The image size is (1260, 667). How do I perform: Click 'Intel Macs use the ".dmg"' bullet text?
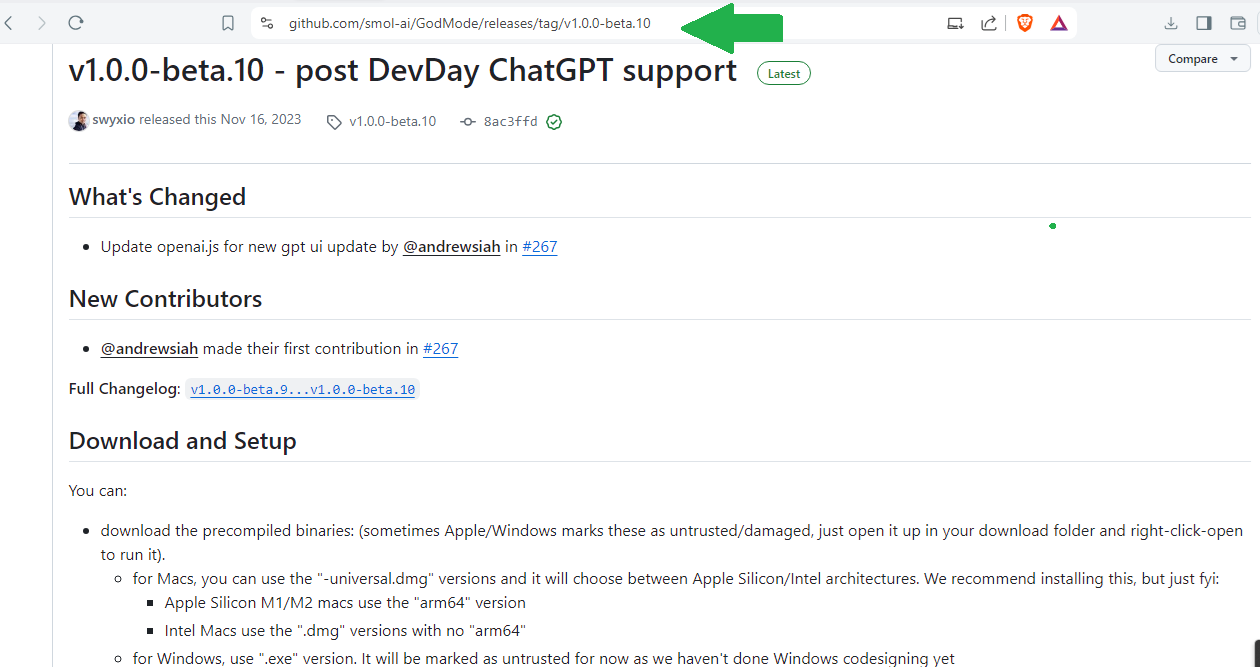345,631
